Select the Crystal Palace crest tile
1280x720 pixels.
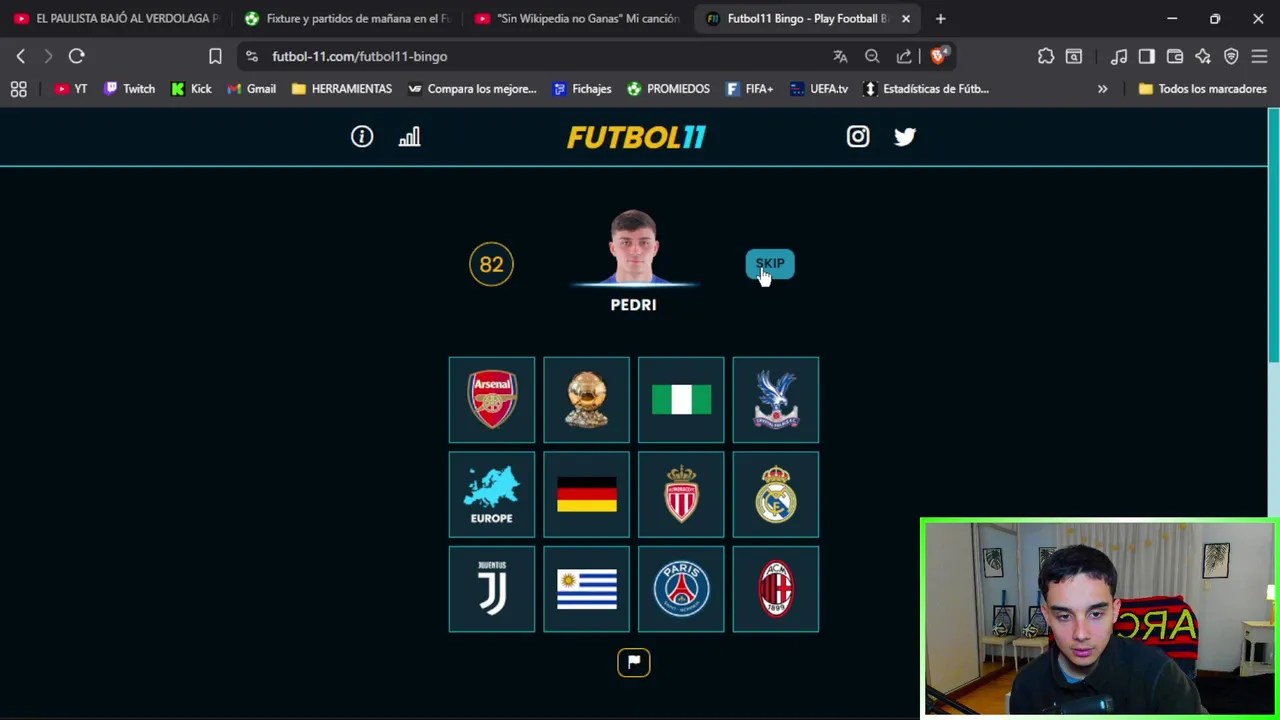776,400
